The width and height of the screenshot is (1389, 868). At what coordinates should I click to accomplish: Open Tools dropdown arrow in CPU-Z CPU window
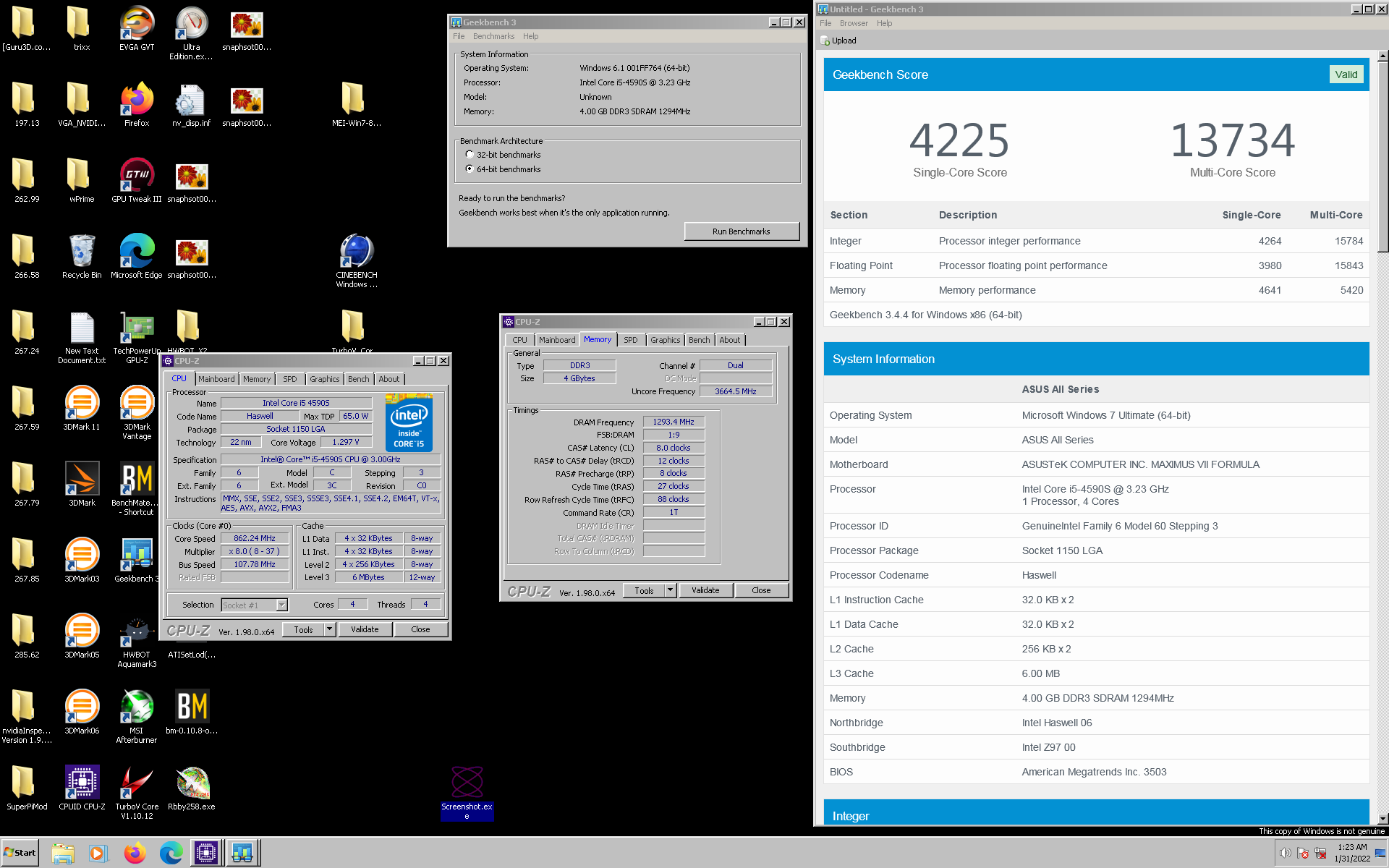[329, 630]
